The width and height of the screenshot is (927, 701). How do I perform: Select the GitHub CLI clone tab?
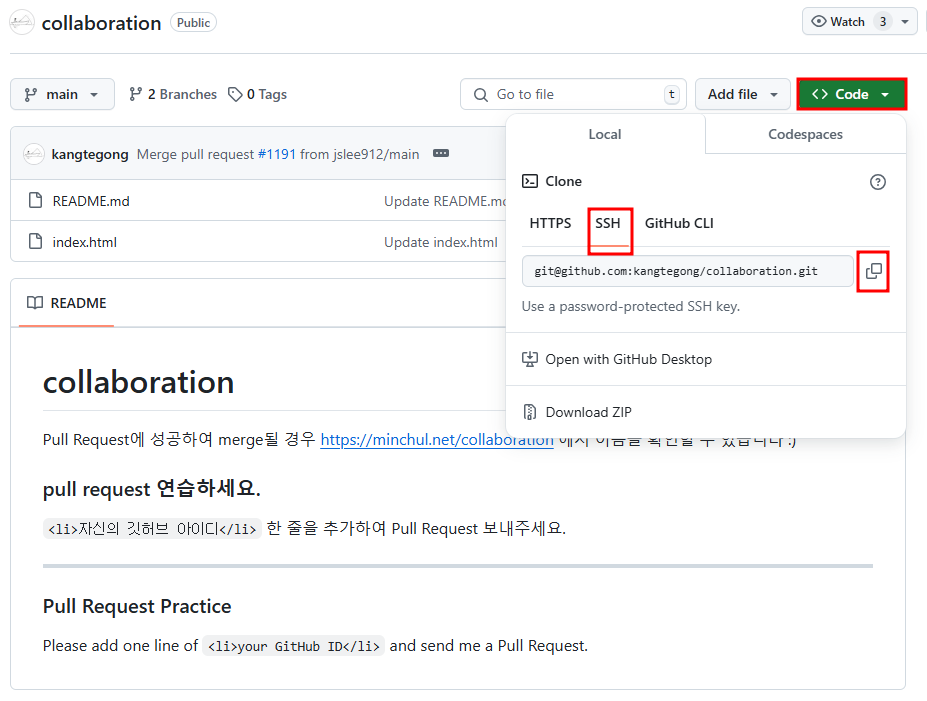pyautogui.click(x=679, y=223)
